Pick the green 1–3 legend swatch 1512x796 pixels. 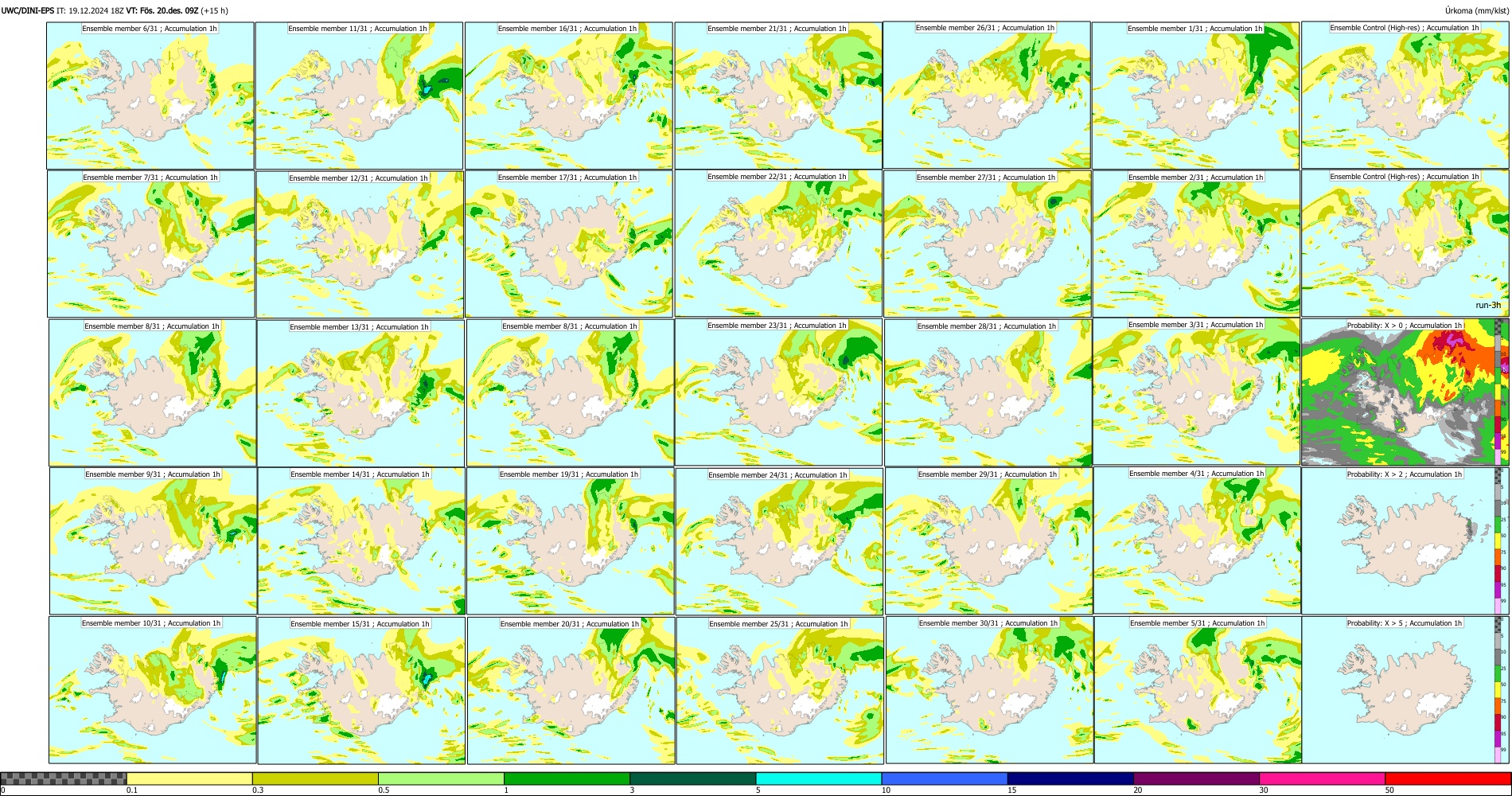tap(567, 778)
